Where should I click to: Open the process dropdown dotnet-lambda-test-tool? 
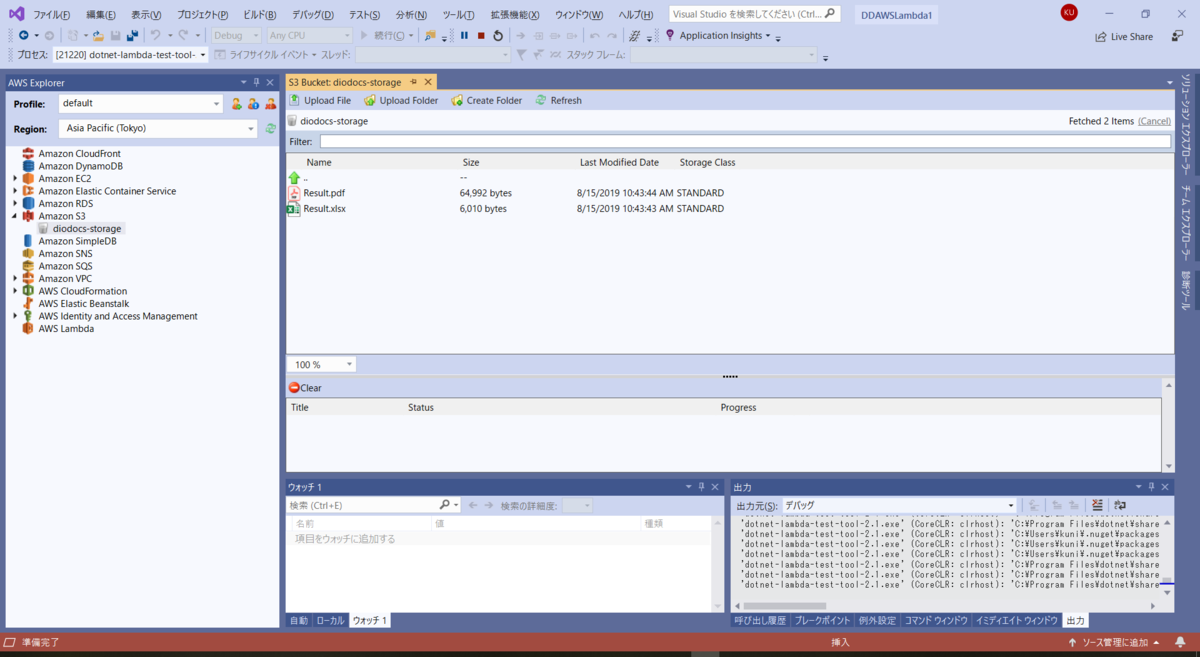(131, 55)
